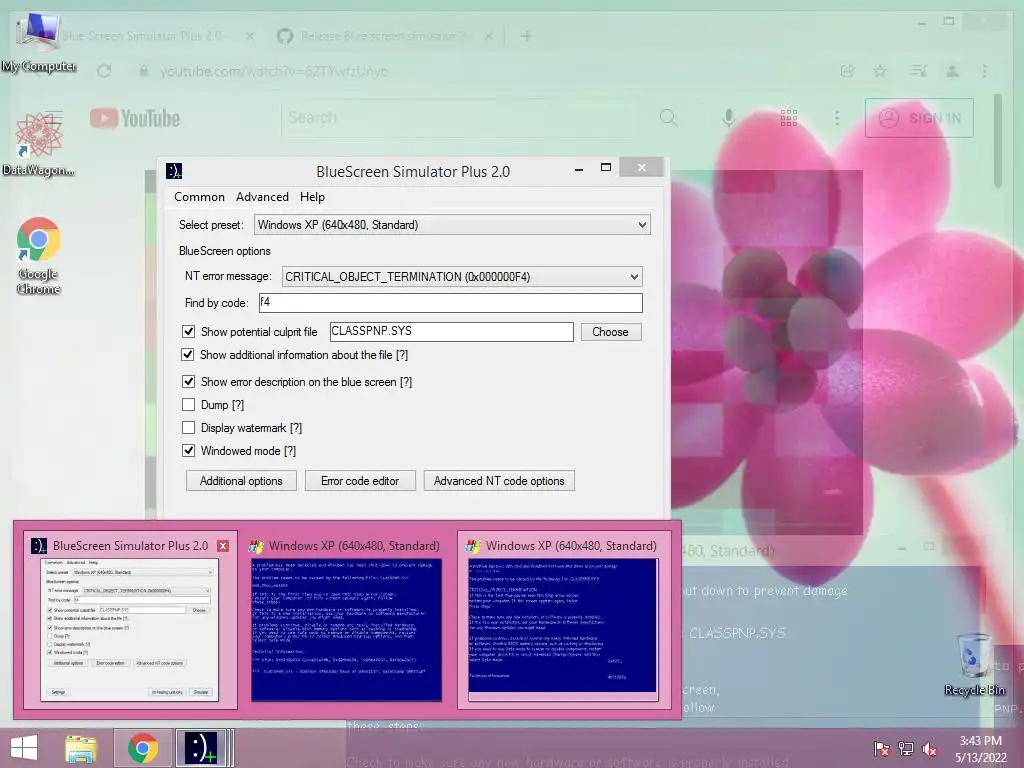Click the Choose button
Screen dimensions: 1024x768
coord(610,332)
